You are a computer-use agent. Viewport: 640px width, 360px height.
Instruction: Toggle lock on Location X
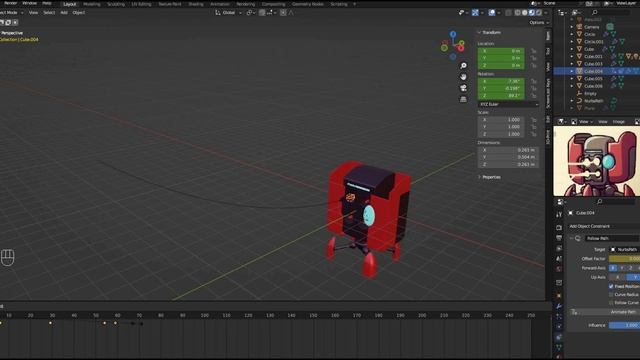[533, 51]
